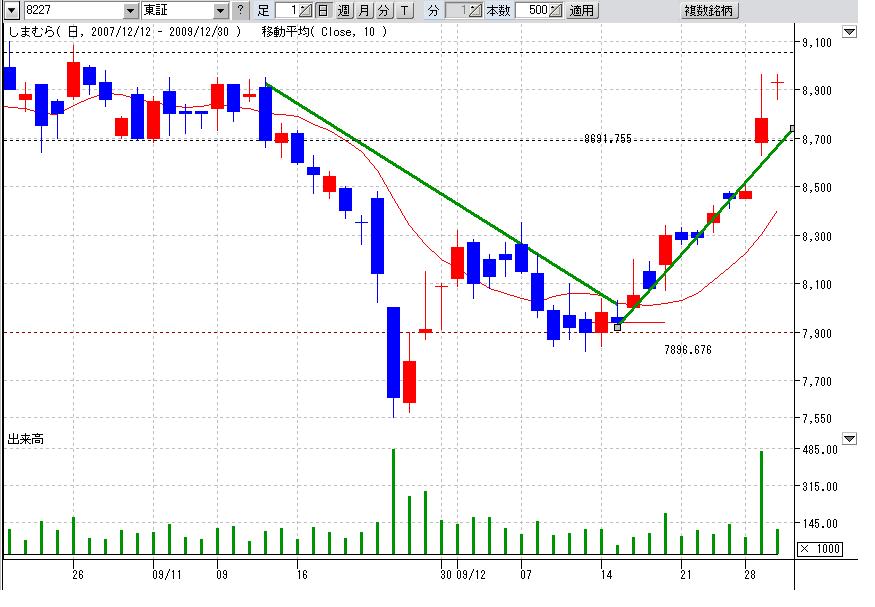Switch chart to monthly (月) candles
Image resolution: width=875 pixels, height=607 pixels.
[363, 11]
